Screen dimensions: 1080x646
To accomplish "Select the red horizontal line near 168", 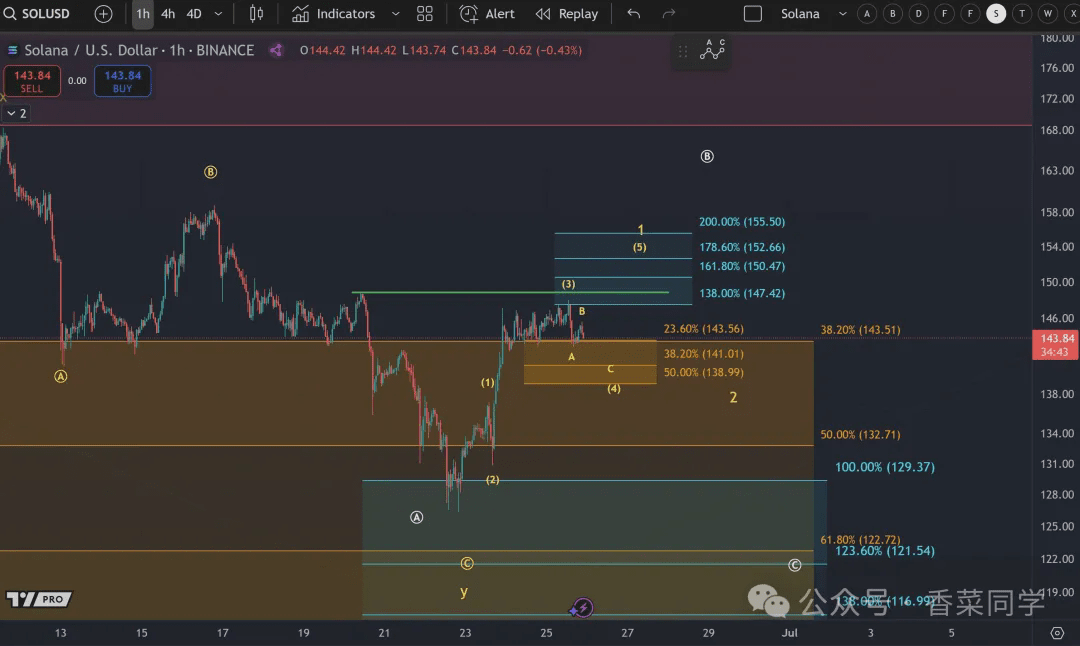I will (x=517, y=125).
